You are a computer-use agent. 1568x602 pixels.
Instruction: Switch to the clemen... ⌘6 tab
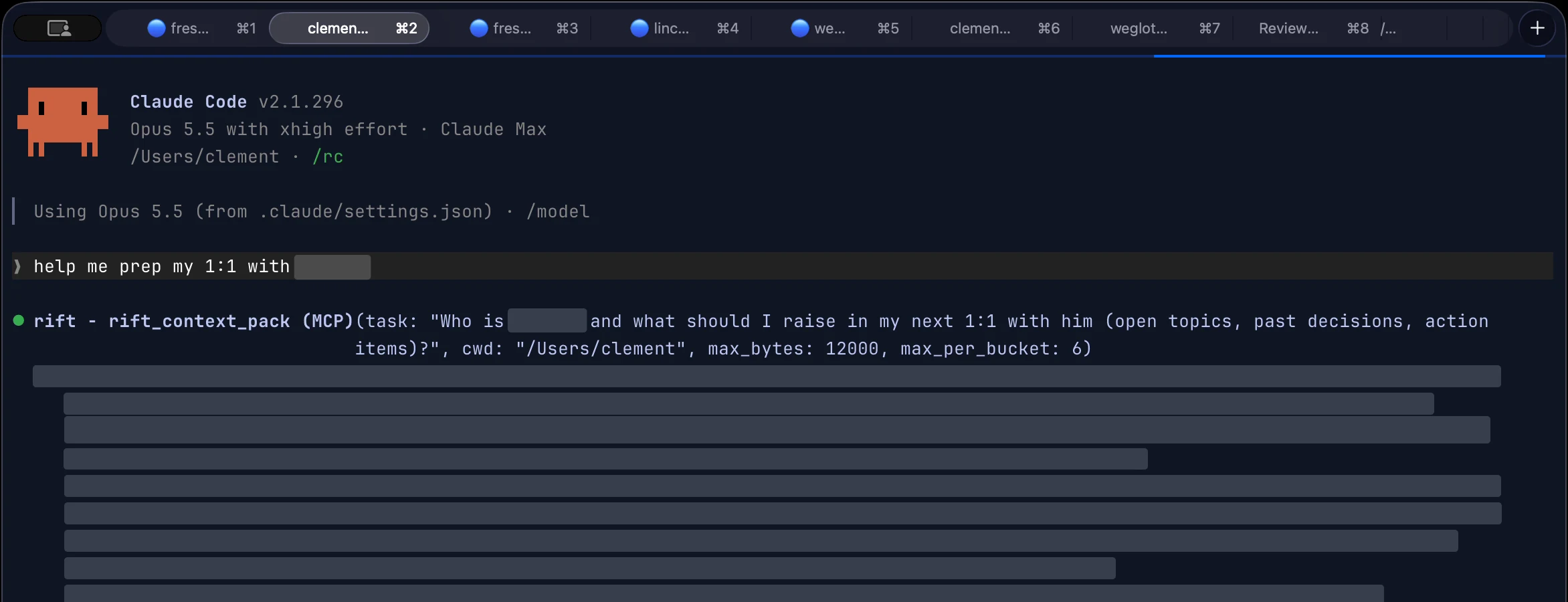(993, 28)
